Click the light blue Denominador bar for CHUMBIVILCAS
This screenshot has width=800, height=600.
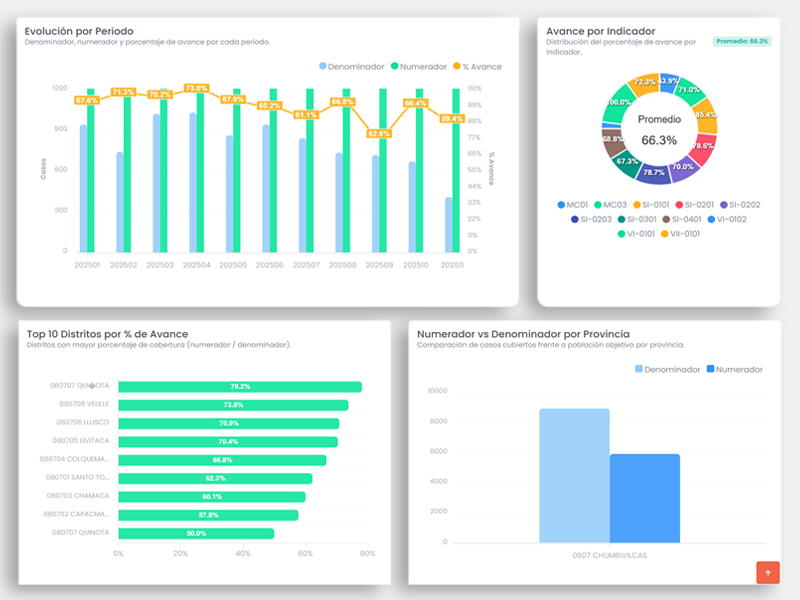pos(574,475)
